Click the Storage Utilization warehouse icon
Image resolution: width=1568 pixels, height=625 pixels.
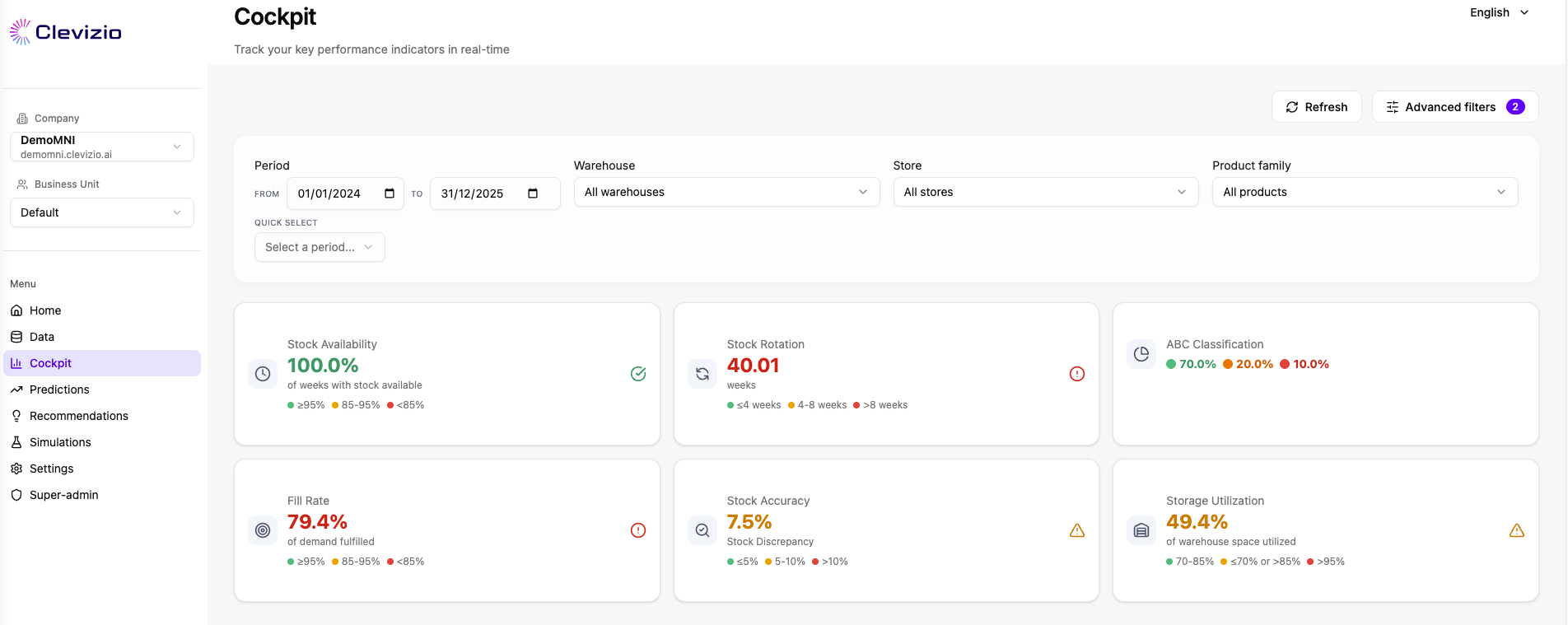tap(1141, 530)
